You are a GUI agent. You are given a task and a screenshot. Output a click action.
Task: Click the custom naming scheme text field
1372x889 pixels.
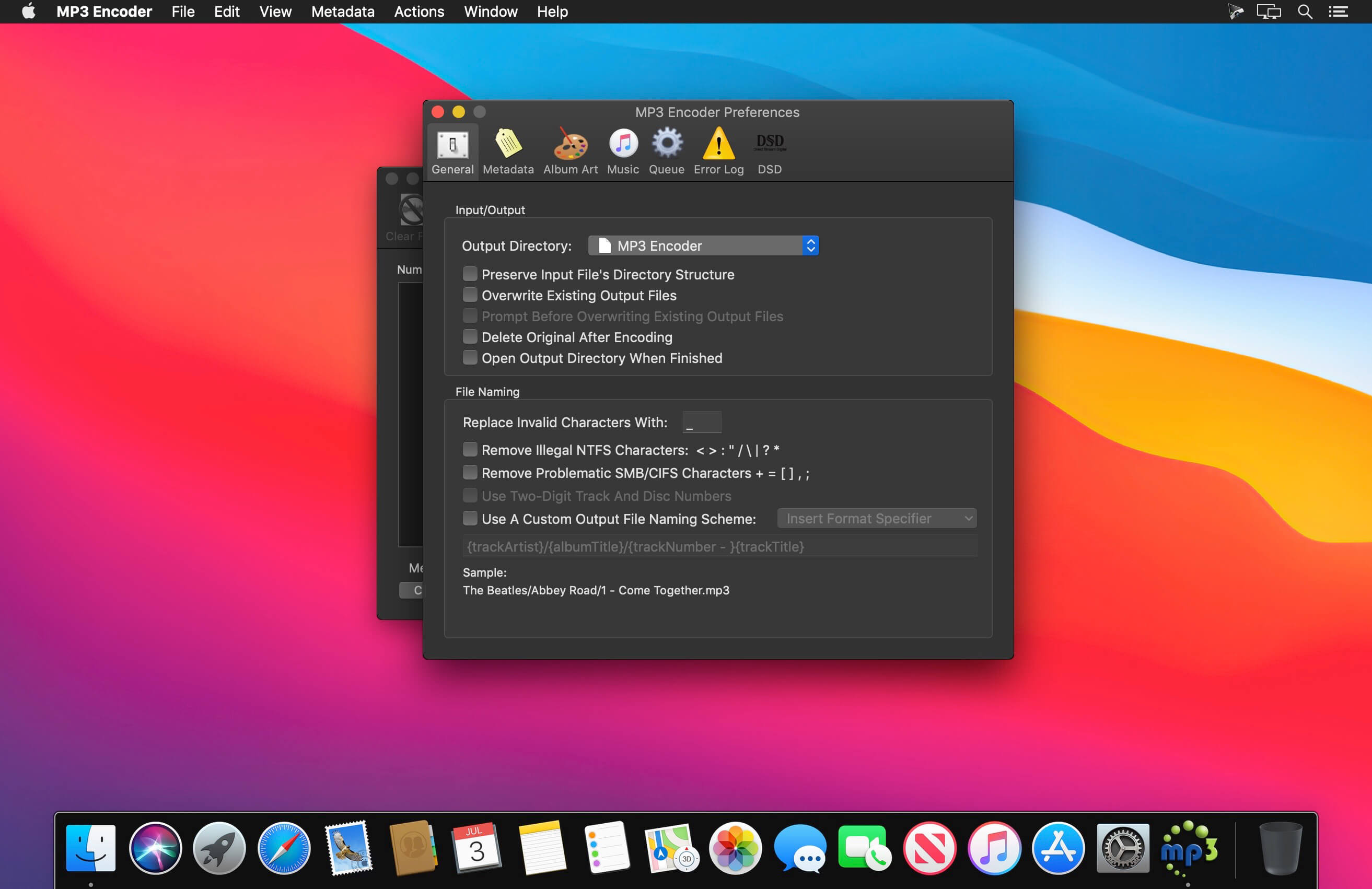(719, 546)
